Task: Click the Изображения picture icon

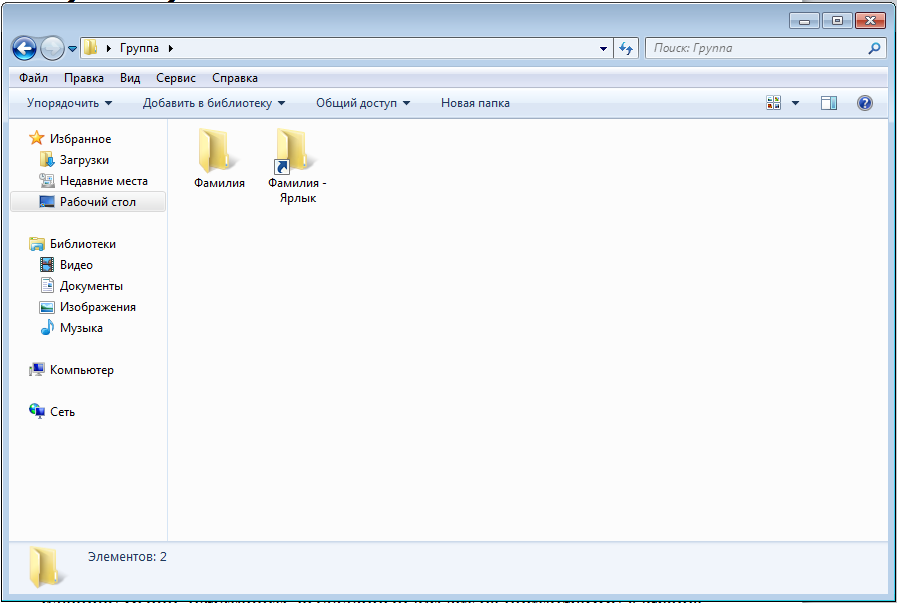Action: [47, 307]
